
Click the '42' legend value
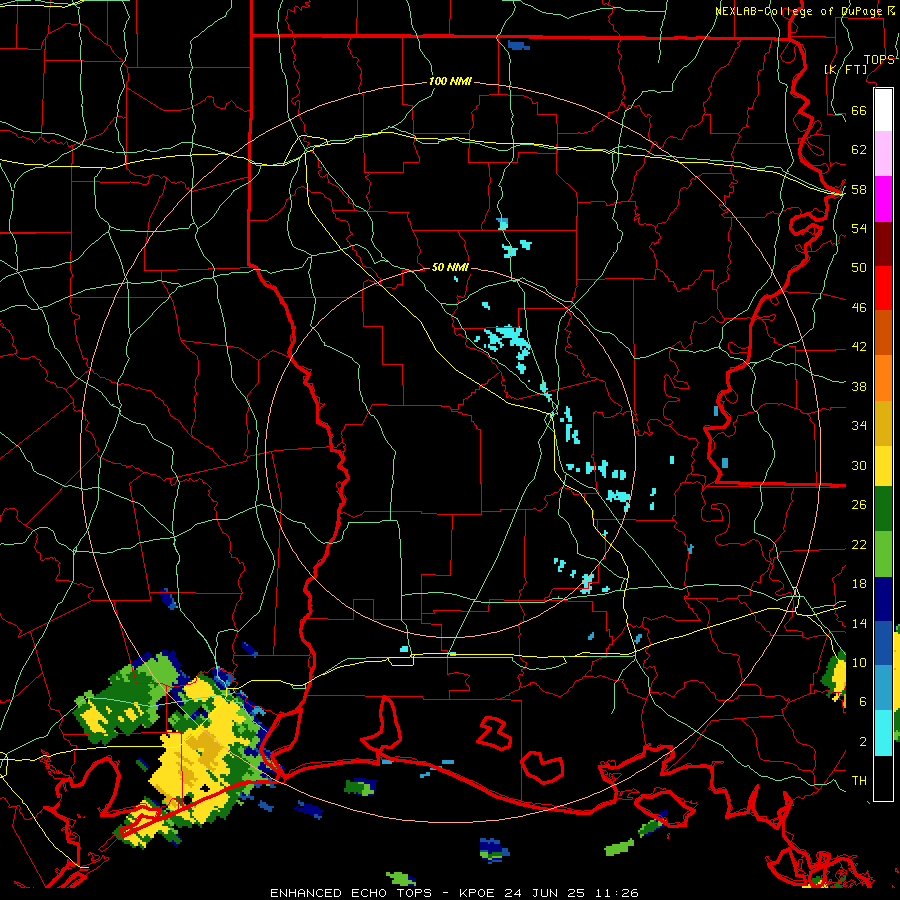click(x=859, y=347)
